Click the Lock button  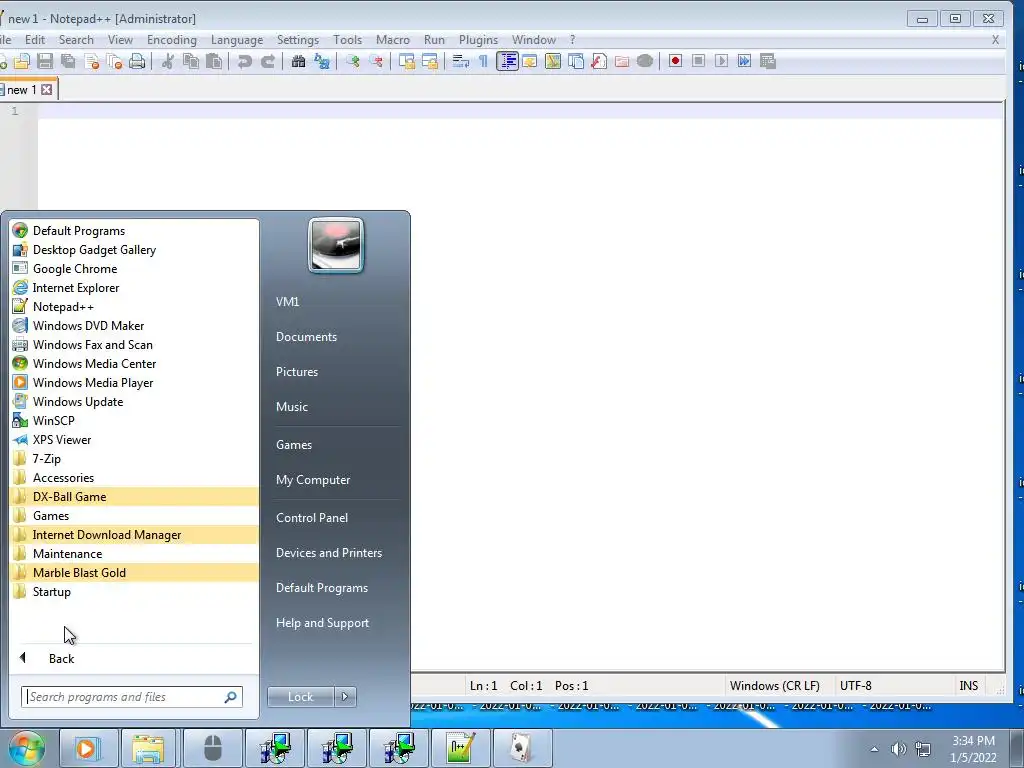300,697
